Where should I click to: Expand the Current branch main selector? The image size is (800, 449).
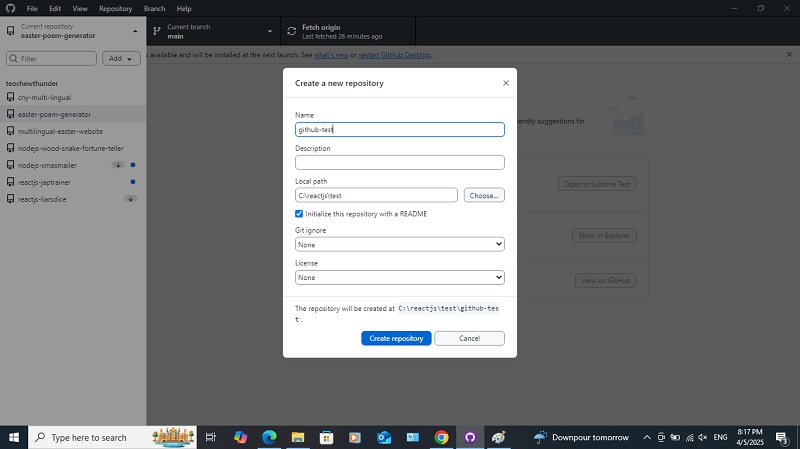point(213,31)
